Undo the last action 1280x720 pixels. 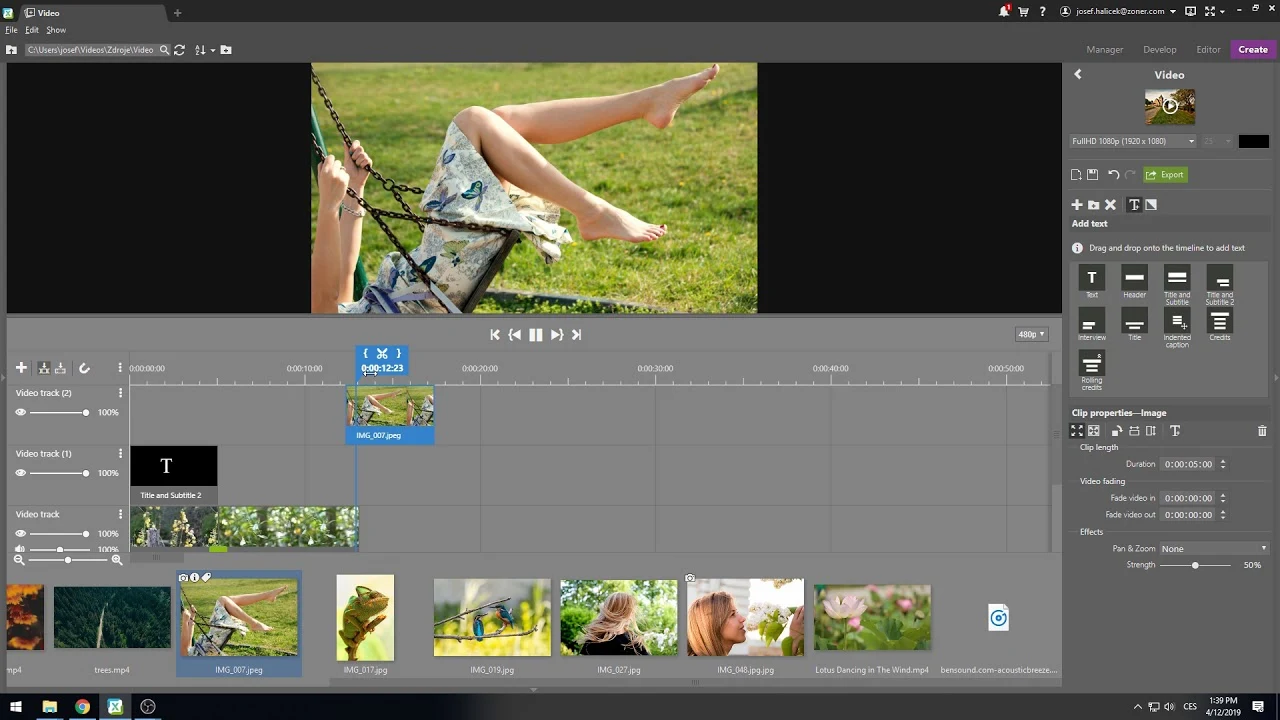[1113, 175]
